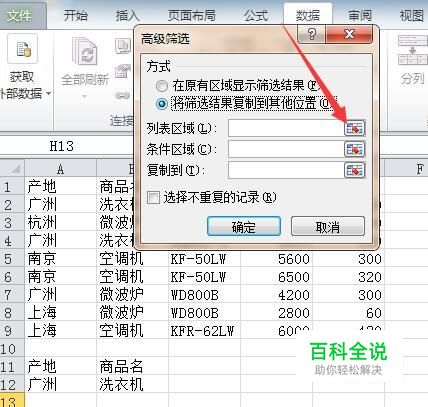Click cell B5 containing 空调机

[x=132, y=259]
